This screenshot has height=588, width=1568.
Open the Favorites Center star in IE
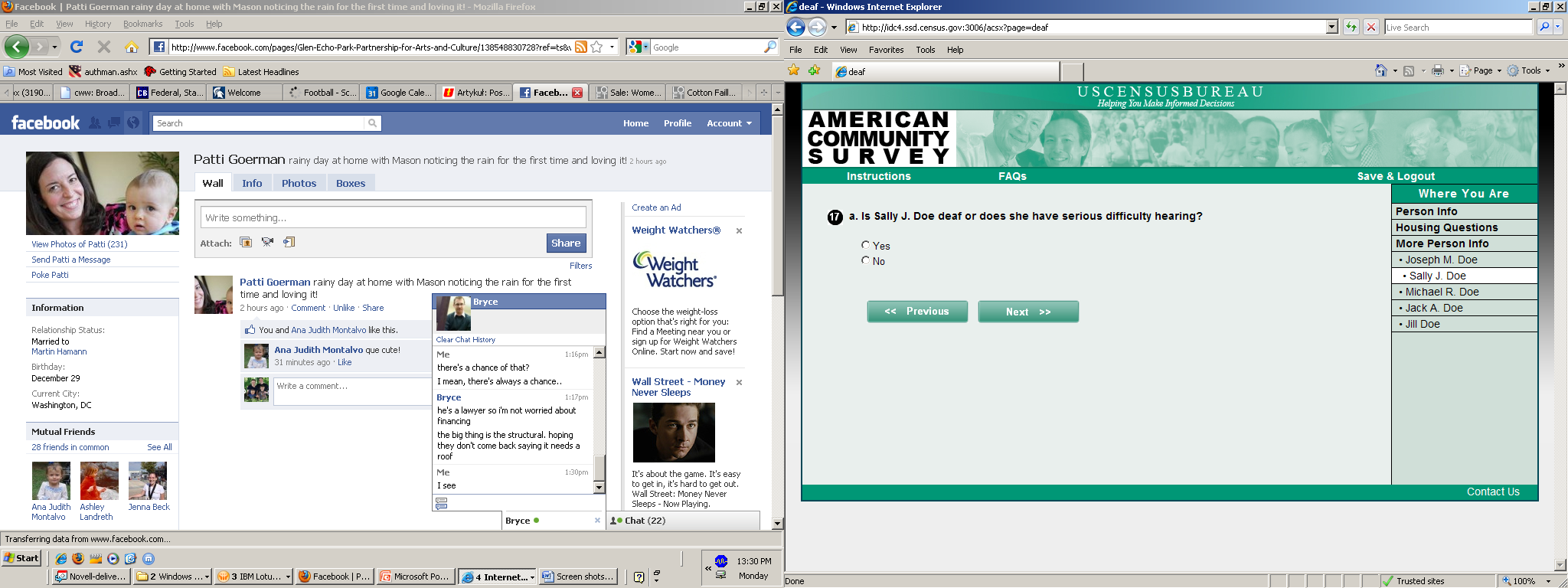pyautogui.click(x=794, y=70)
